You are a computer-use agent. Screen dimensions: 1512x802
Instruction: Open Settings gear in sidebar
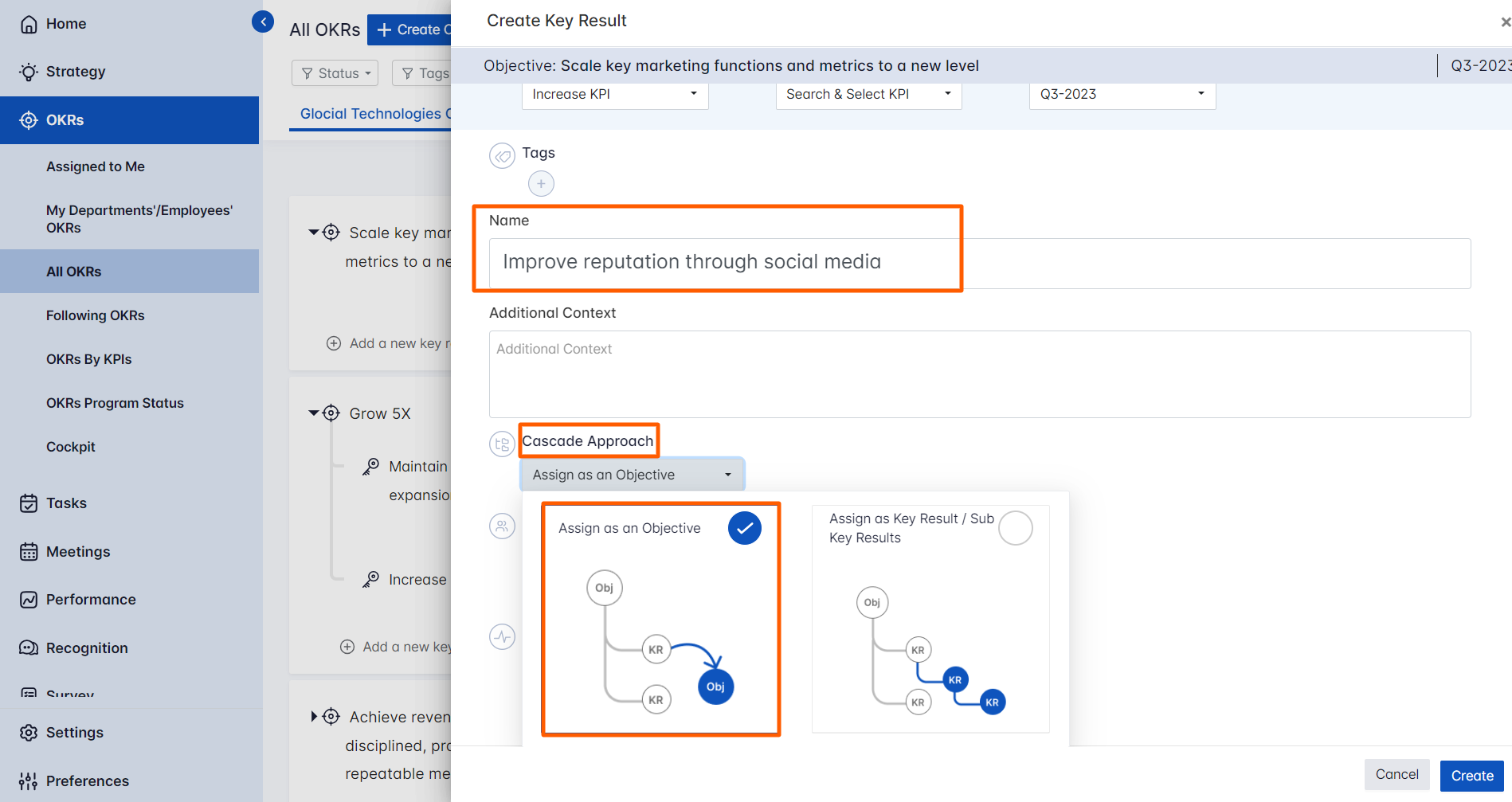click(29, 733)
